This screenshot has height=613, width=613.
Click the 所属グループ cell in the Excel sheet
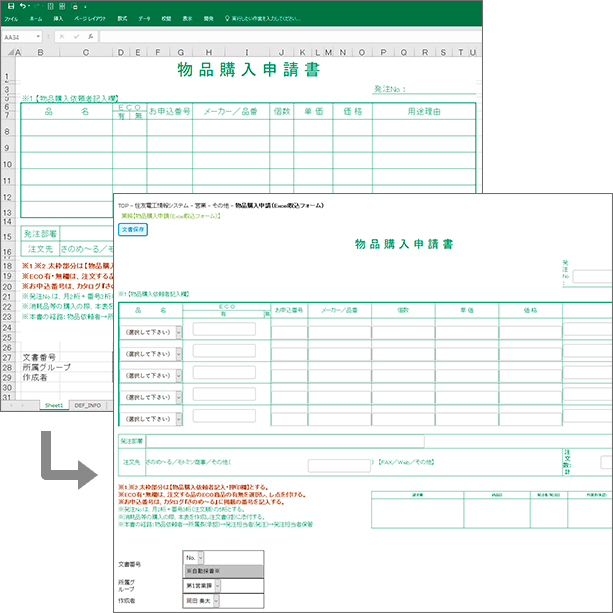[x=47, y=367]
